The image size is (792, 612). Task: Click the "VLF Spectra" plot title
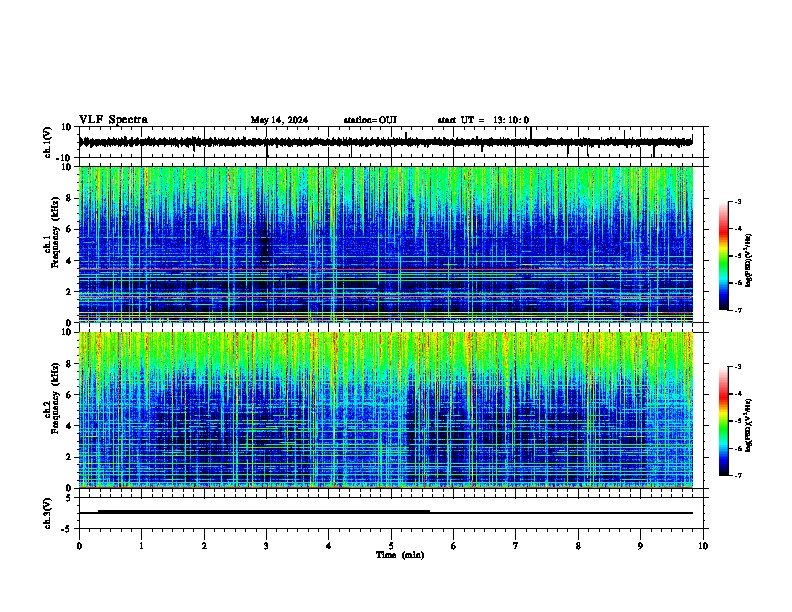(113, 120)
